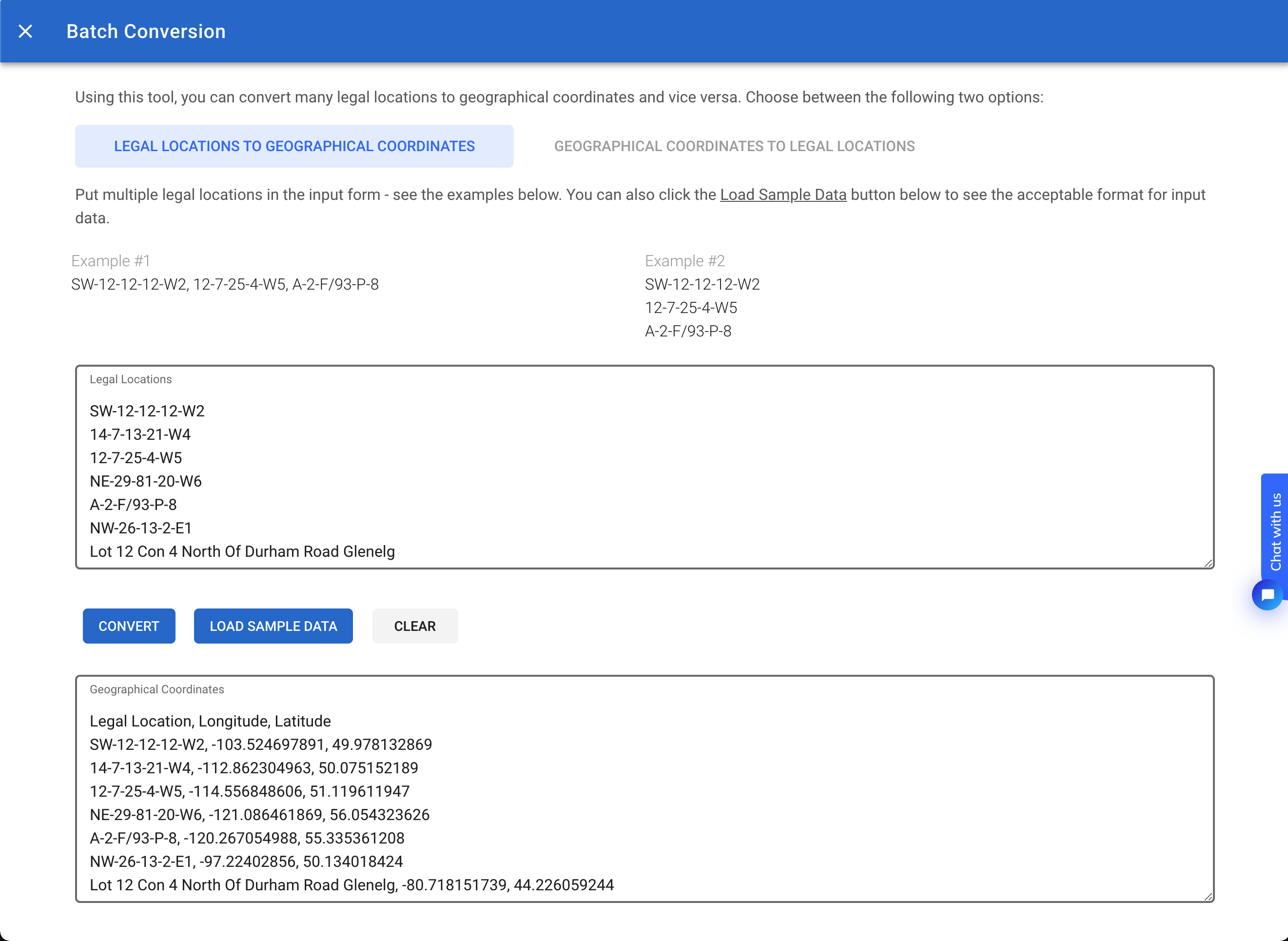Click the Example #2 A-2-F/93-P-8 line
Viewport: 1288px width, 941px height.
687,331
